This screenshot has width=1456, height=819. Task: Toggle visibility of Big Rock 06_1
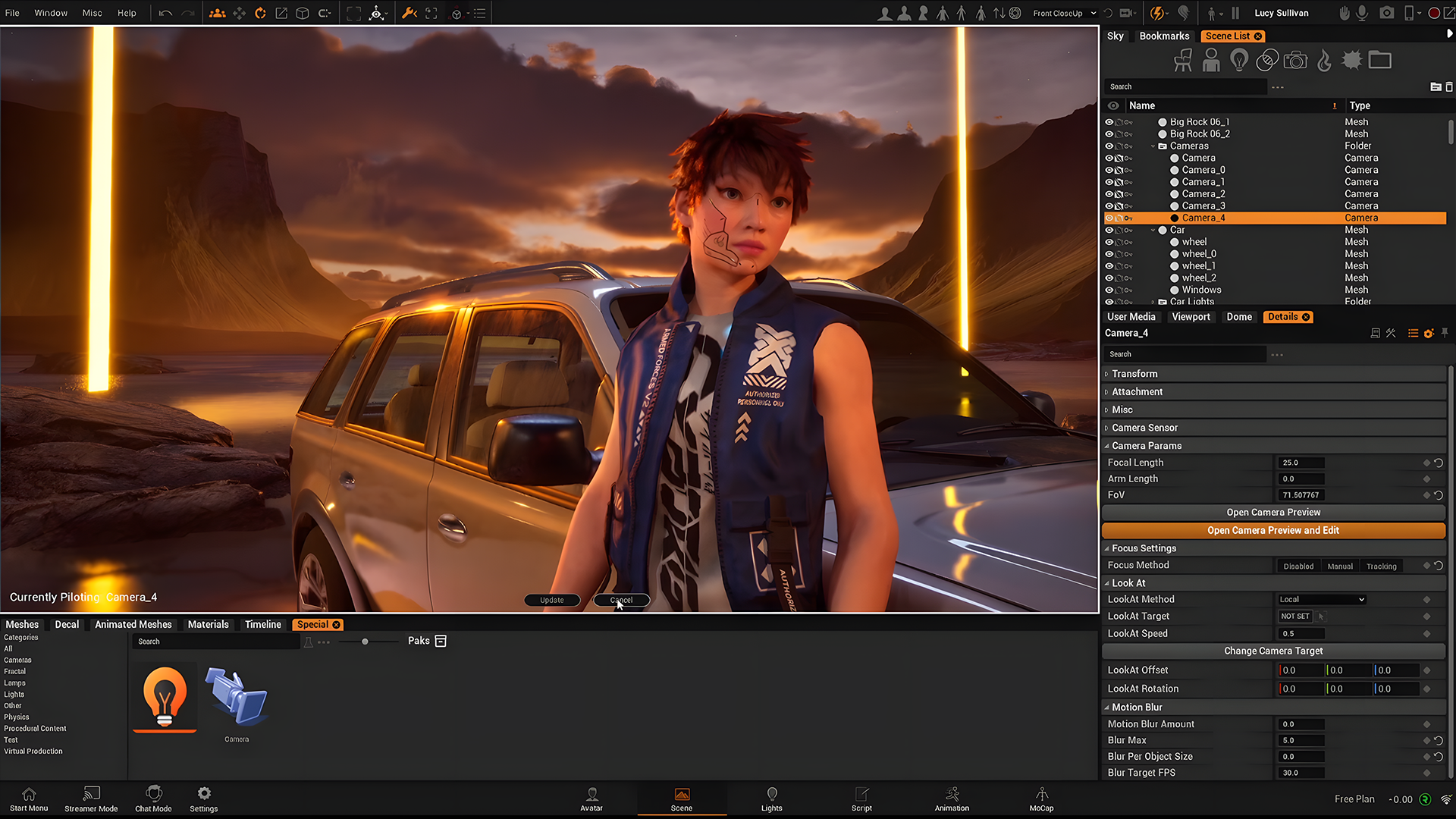click(1109, 122)
